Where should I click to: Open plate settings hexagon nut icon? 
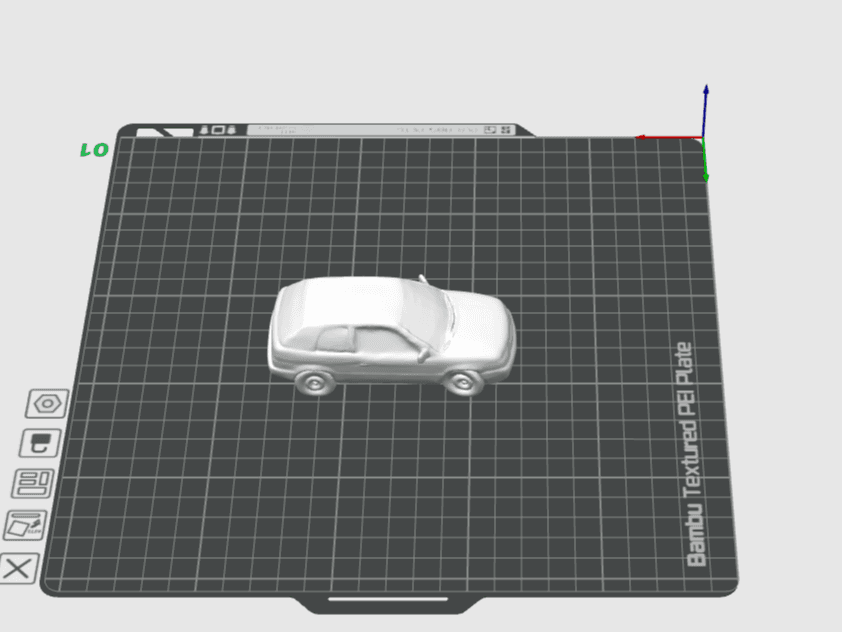point(47,404)
